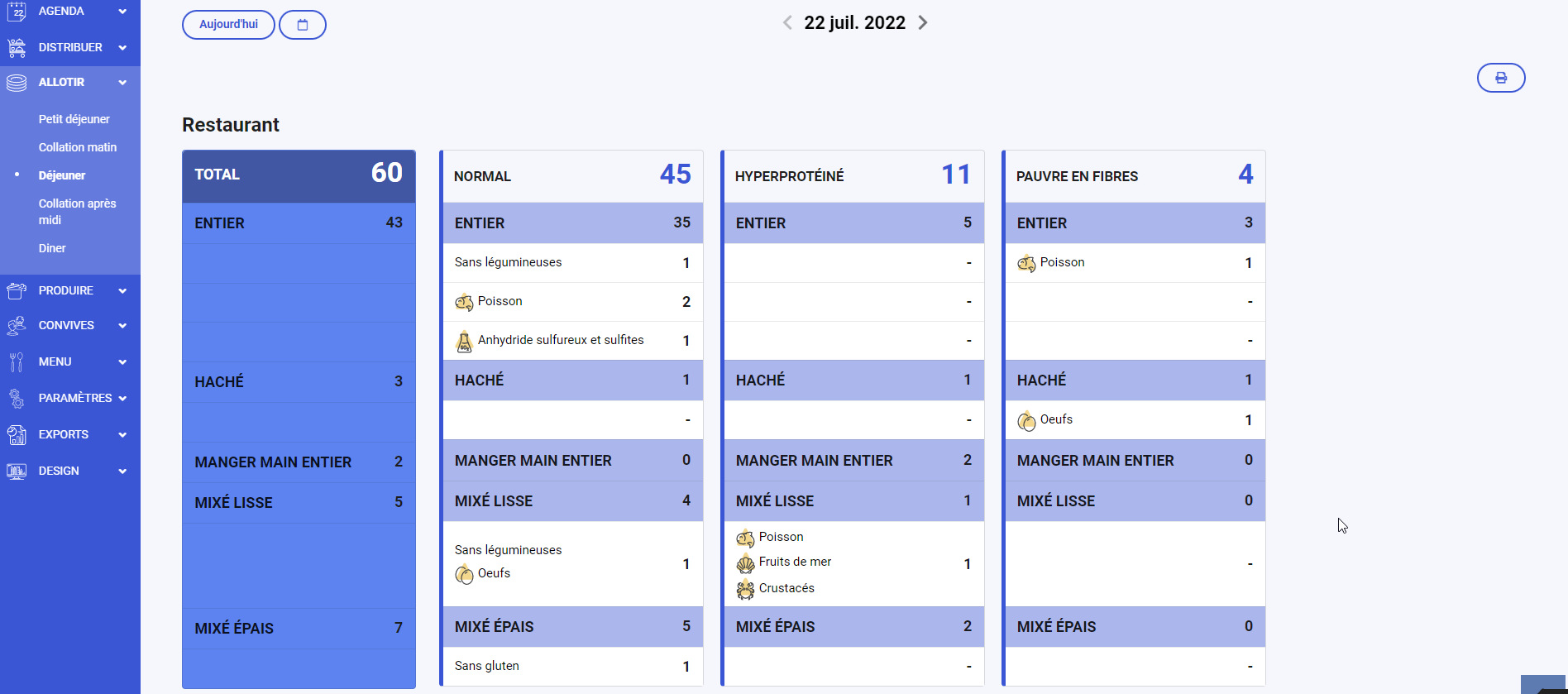This screenshot has height=694, width=1568.
Task: Select Collation après midi link
Action: pyautogui.click(x=77, y=212)
